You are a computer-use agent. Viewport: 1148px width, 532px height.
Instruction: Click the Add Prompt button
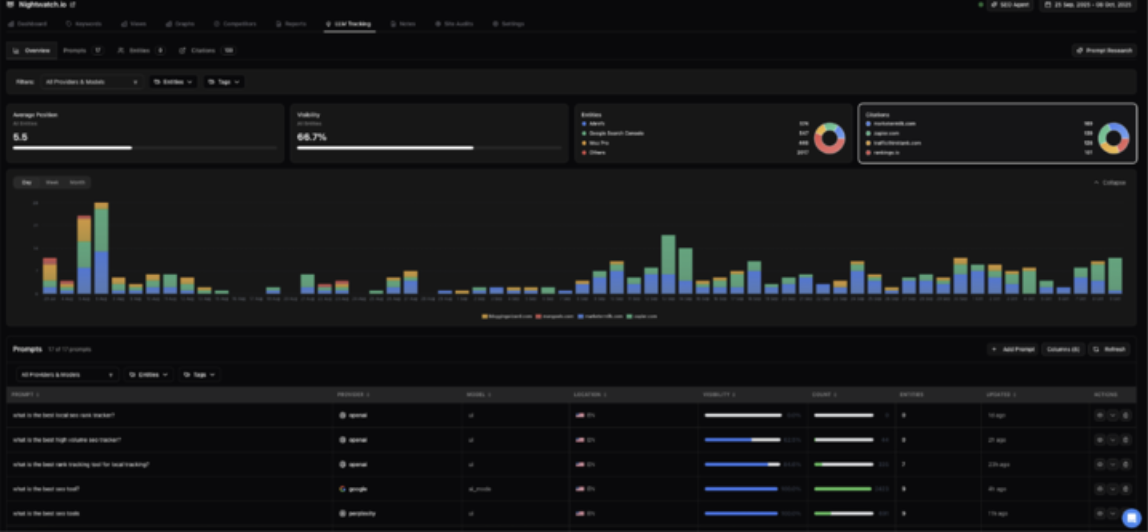[x=1012, y=349]
